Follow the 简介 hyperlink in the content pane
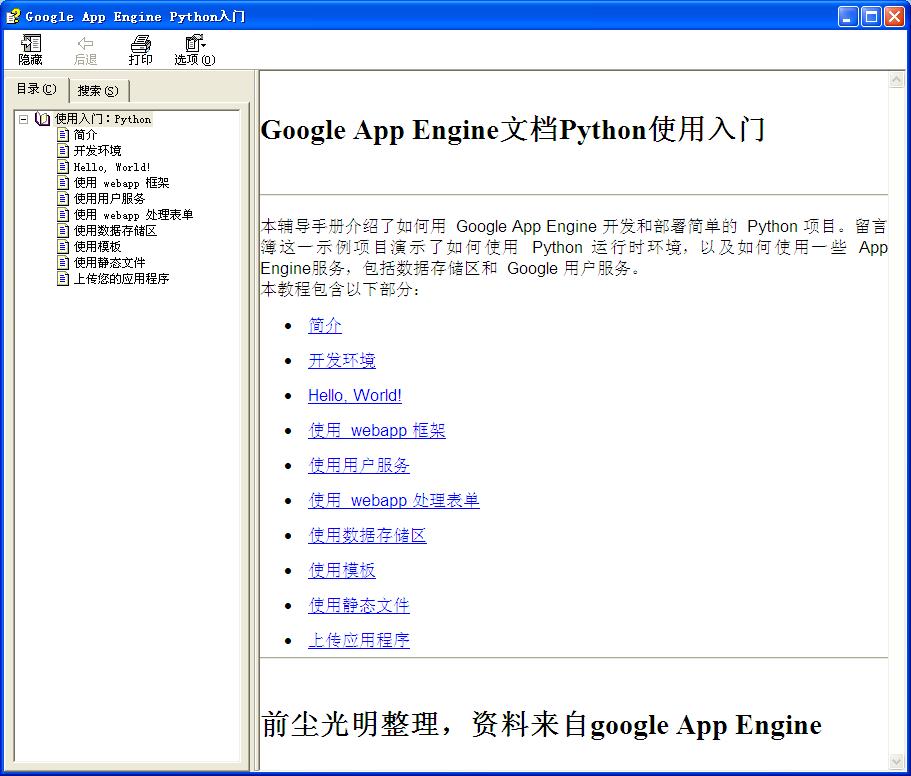Image resolution: width=911 pixels, height=776 pixels. [325, 326]
